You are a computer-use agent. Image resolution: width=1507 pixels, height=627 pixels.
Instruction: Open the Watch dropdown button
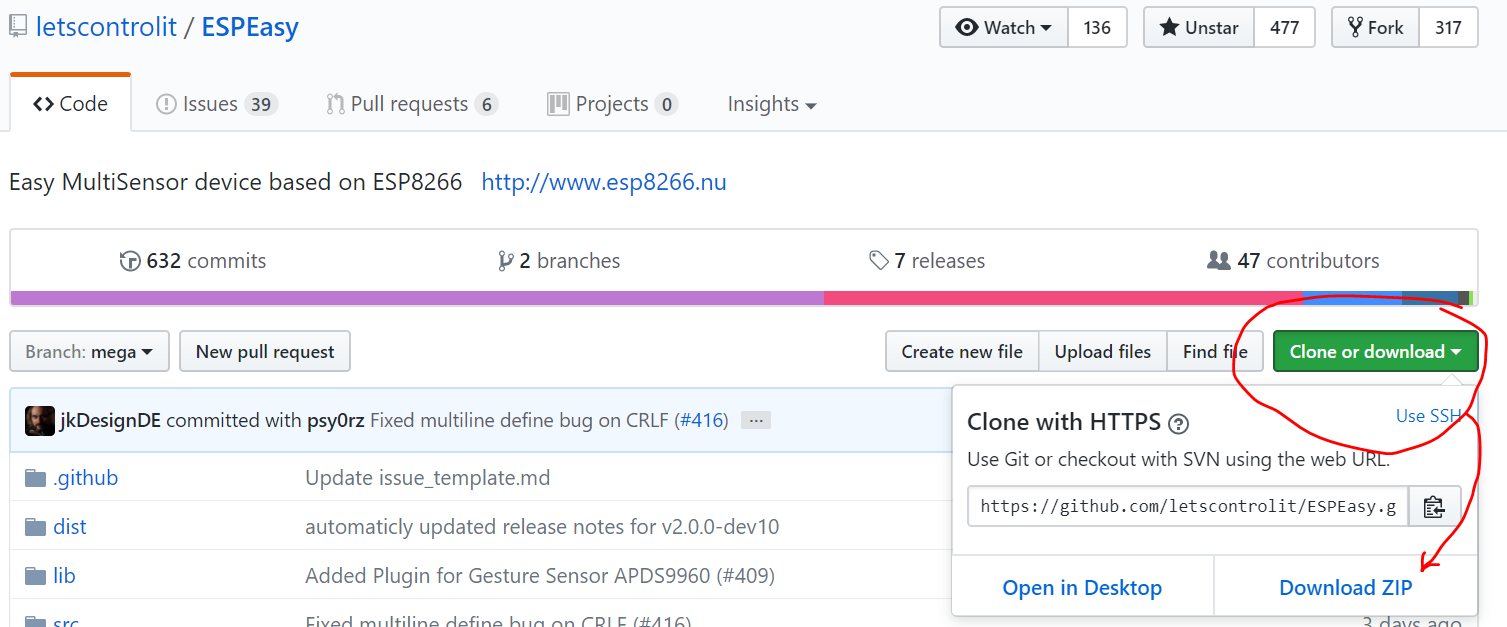click(1004, 28)
